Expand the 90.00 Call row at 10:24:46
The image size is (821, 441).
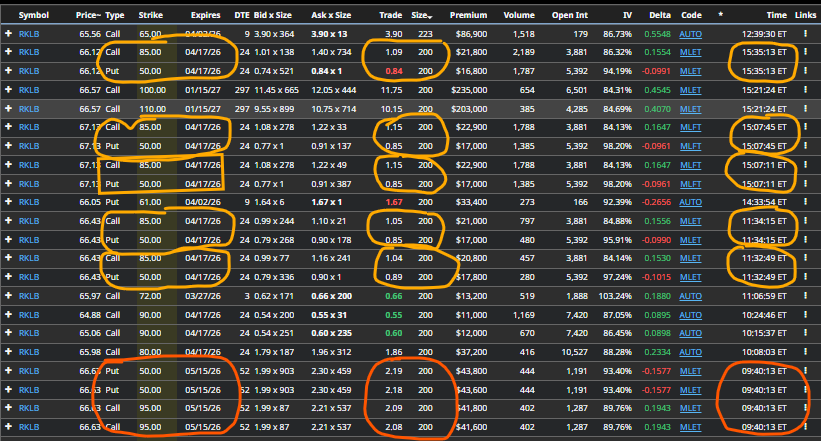click(x=8, y=315)
